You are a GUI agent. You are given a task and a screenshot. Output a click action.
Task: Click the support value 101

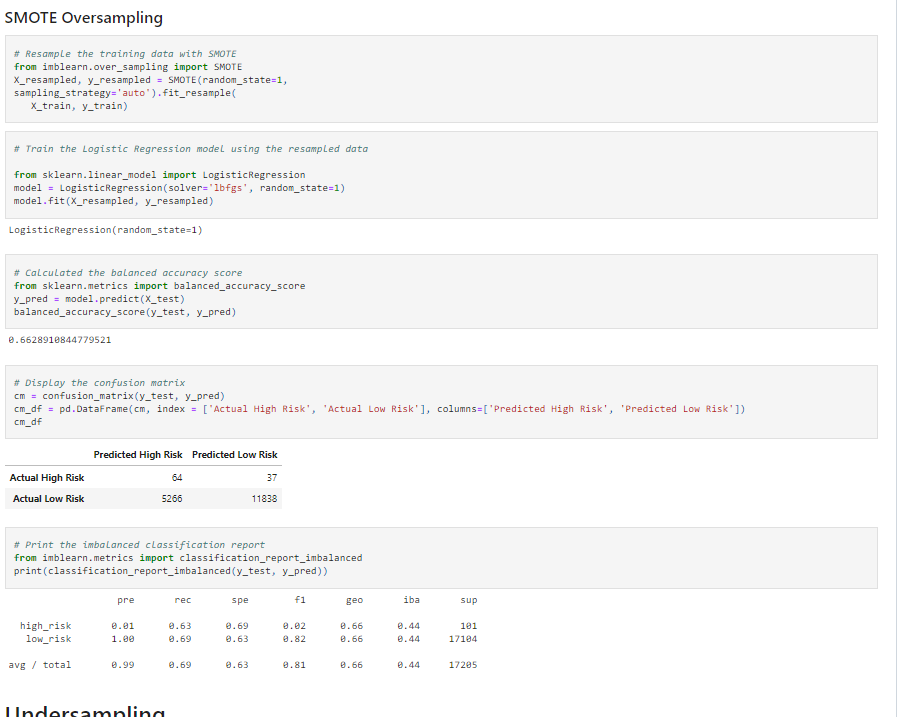[x=469, y=626]
